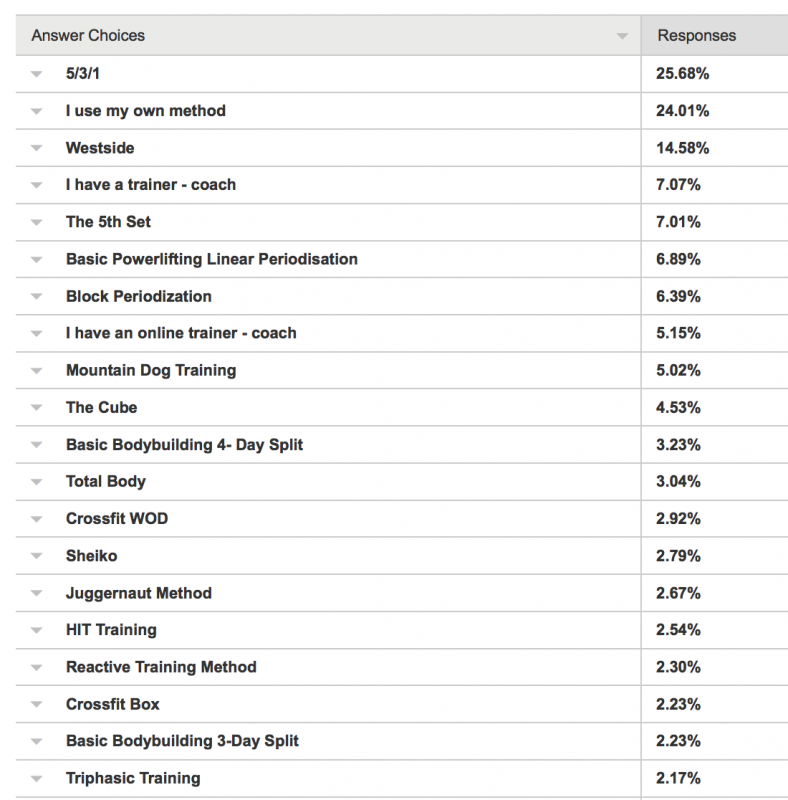
Task: Open the arrow beside The Cube
Action: [x=36, y=408]
